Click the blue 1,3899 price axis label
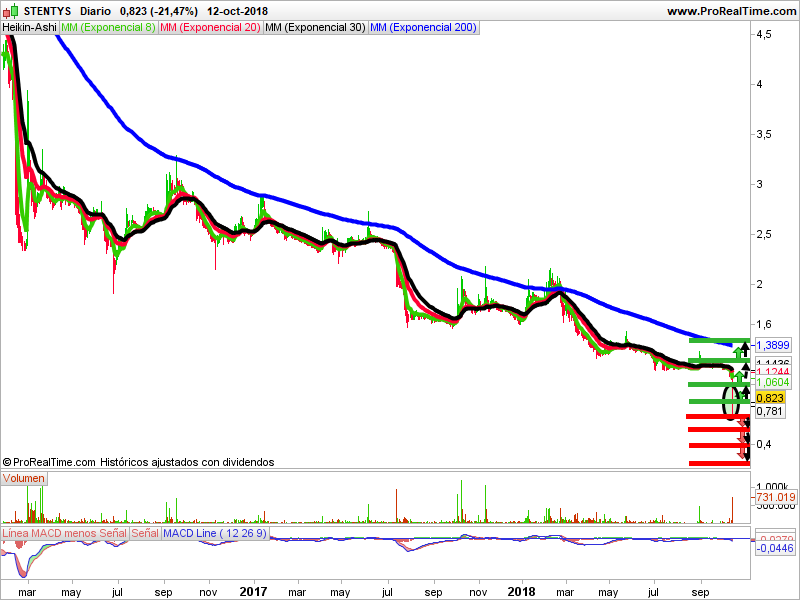 click(x=772, y=345)
